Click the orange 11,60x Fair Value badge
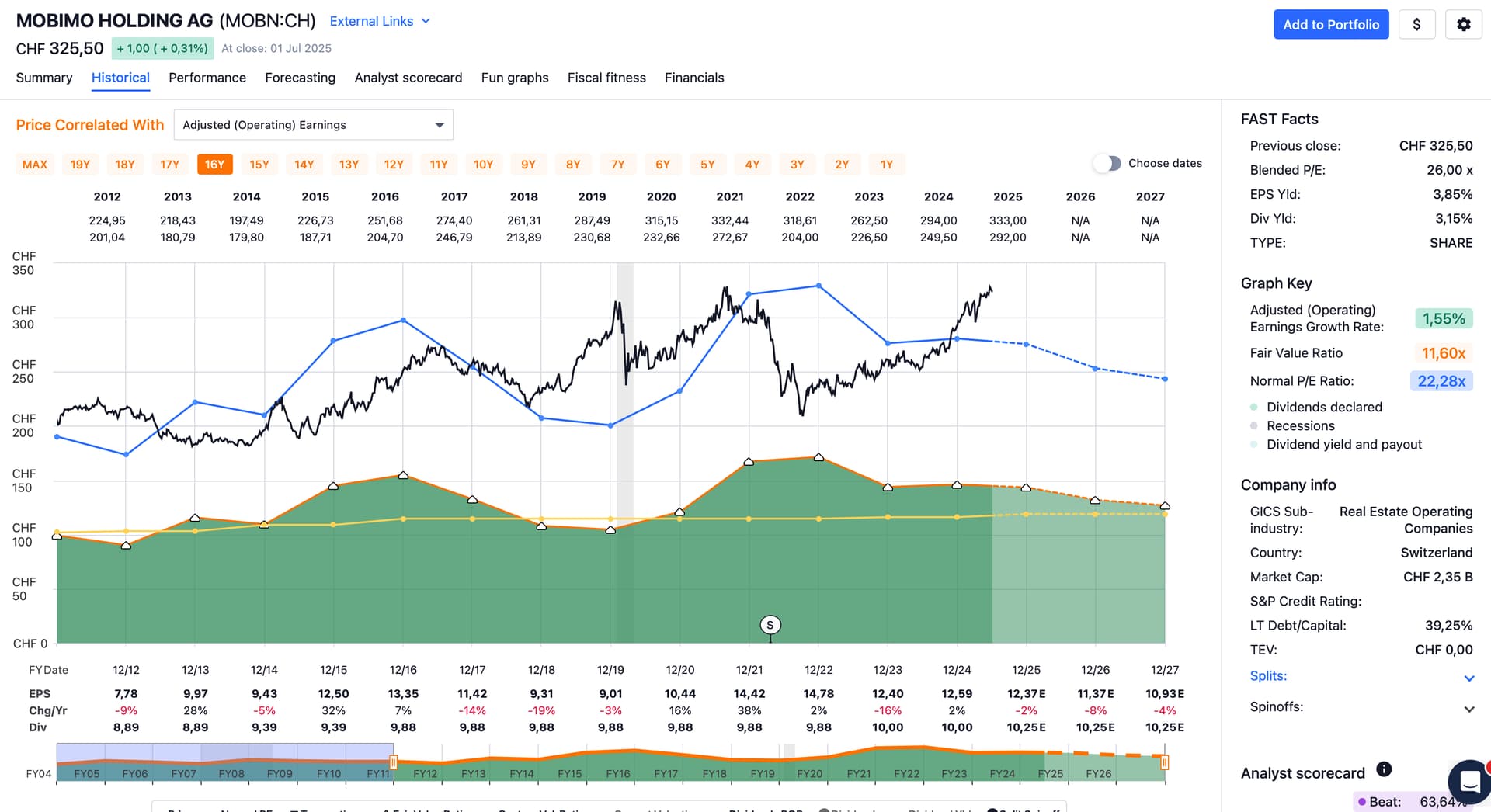1491x812 pixels. point(1444,353)
